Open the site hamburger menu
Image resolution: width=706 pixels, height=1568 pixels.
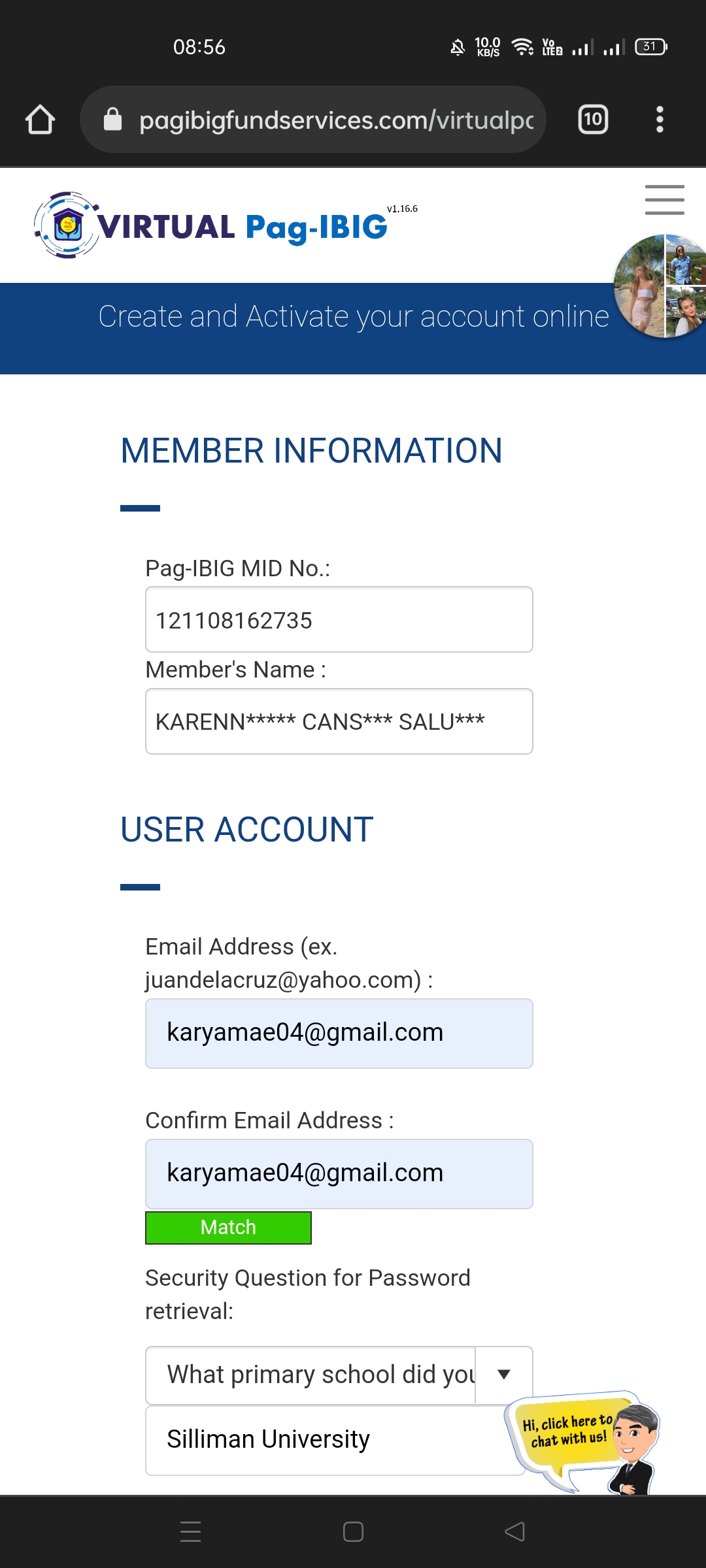tap(664, 200)
